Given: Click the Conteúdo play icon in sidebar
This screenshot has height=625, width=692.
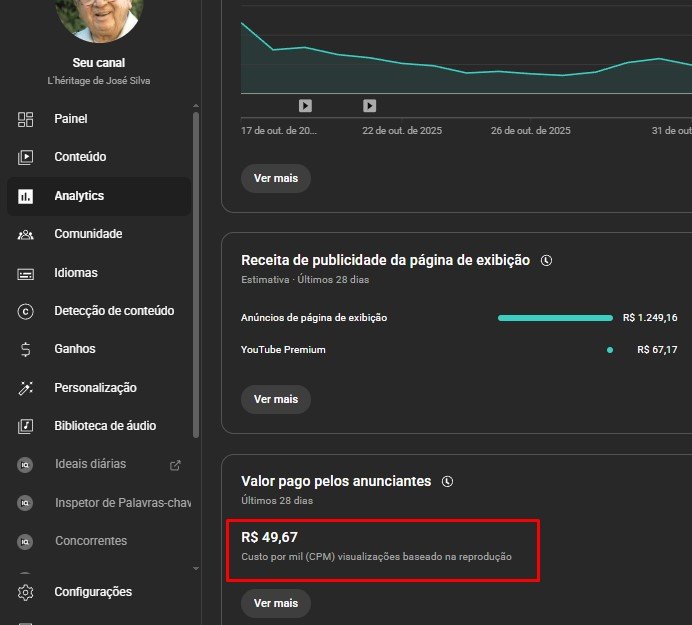Looking at the screenshot, I should coord(25,157).
